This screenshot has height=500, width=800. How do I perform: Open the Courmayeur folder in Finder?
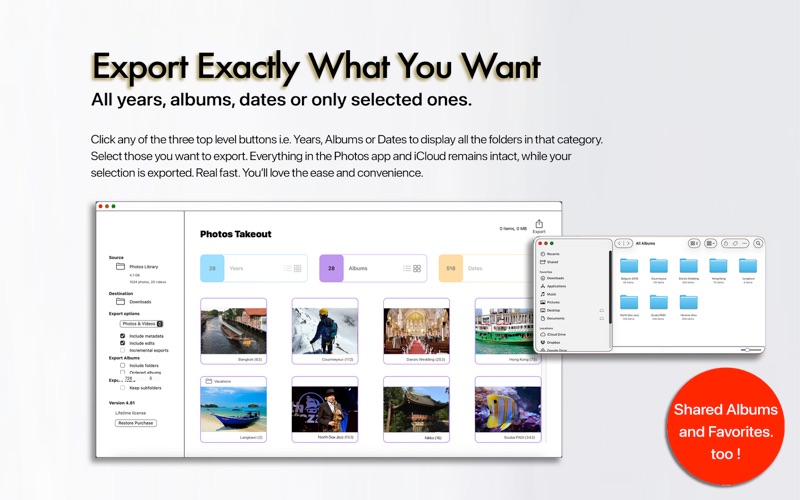pyautogui.click(x=659, y=266)
